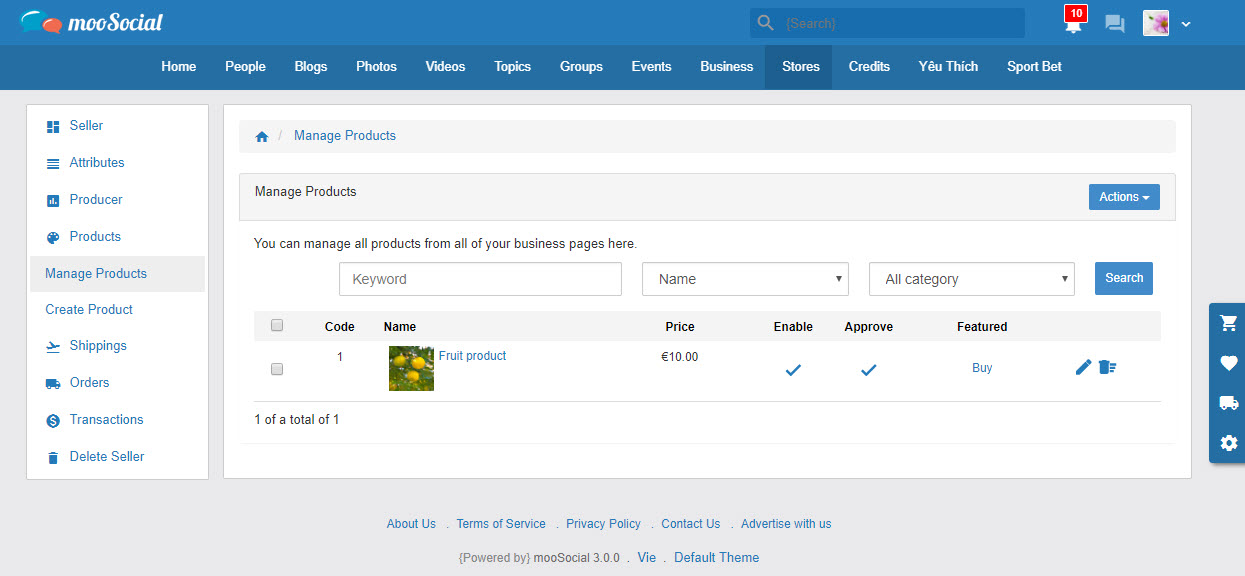Click the Producer chart icon

pyautogui.click(x=53, y=200)
